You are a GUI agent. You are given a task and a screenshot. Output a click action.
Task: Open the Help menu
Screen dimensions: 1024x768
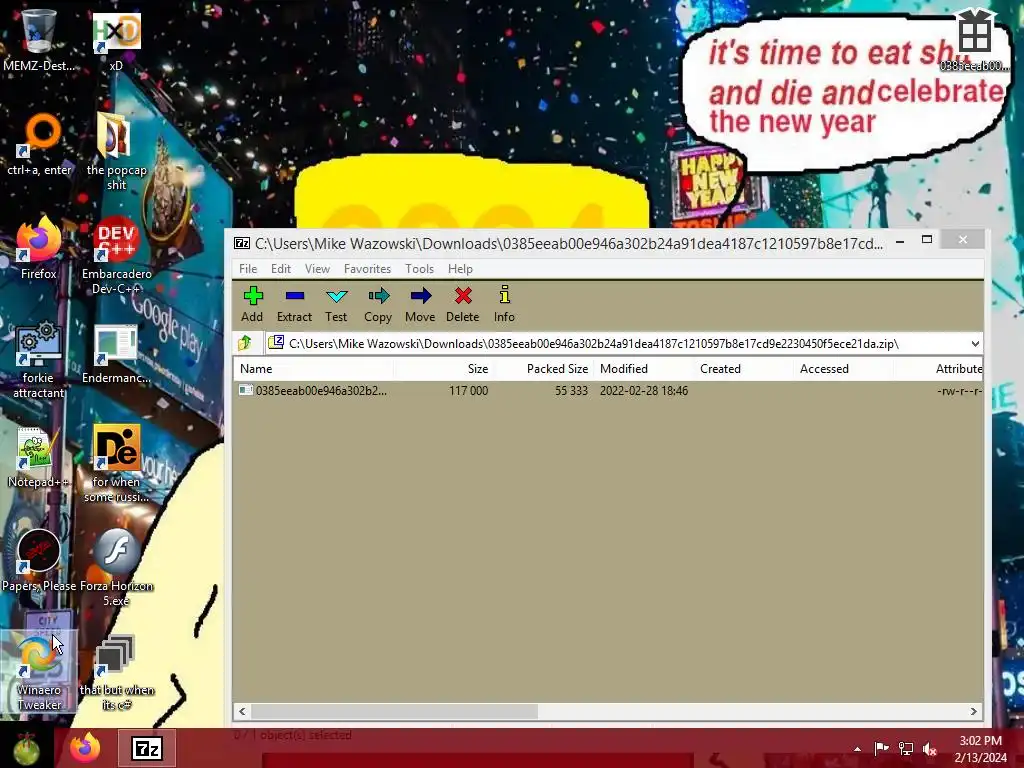click(x=460, y=269)
